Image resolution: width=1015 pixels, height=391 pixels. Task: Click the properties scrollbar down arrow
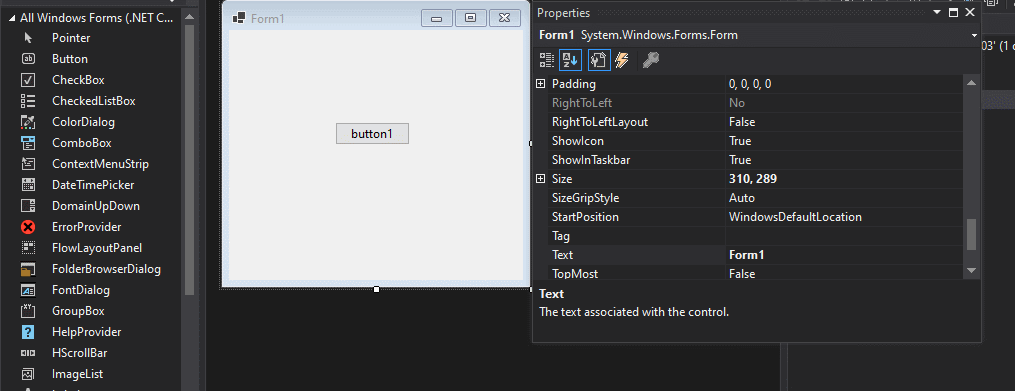(971, 270)
